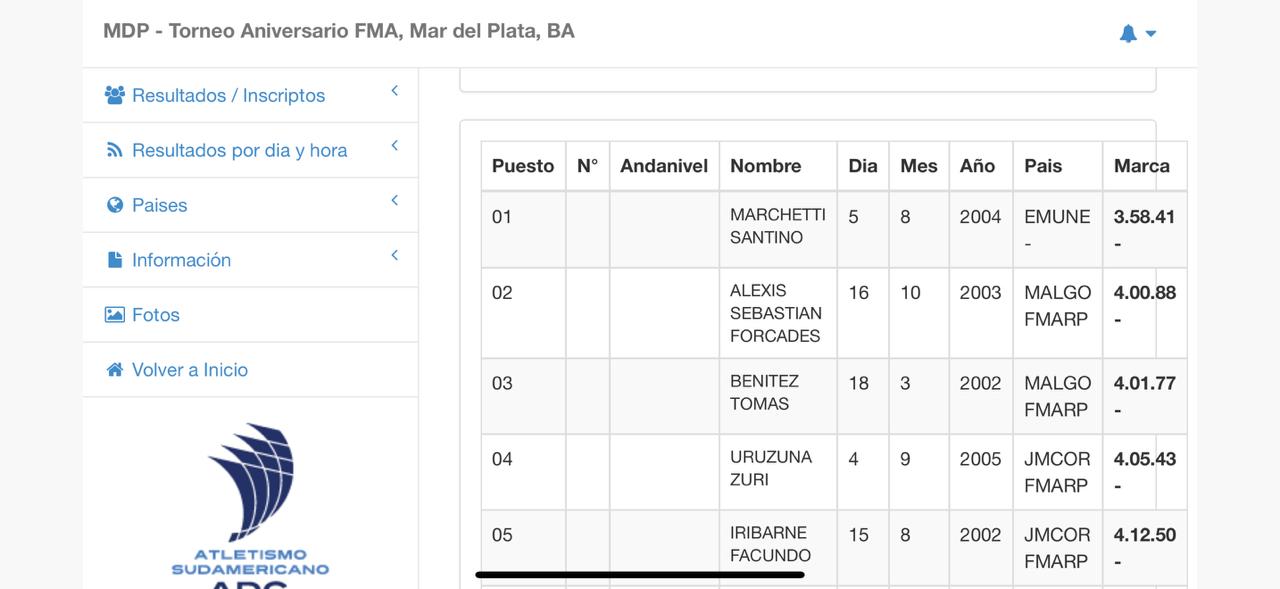Click the users icon beside Resultados / Inscriptos
The width and height of the screenshot is (1280, 589).
115,95
